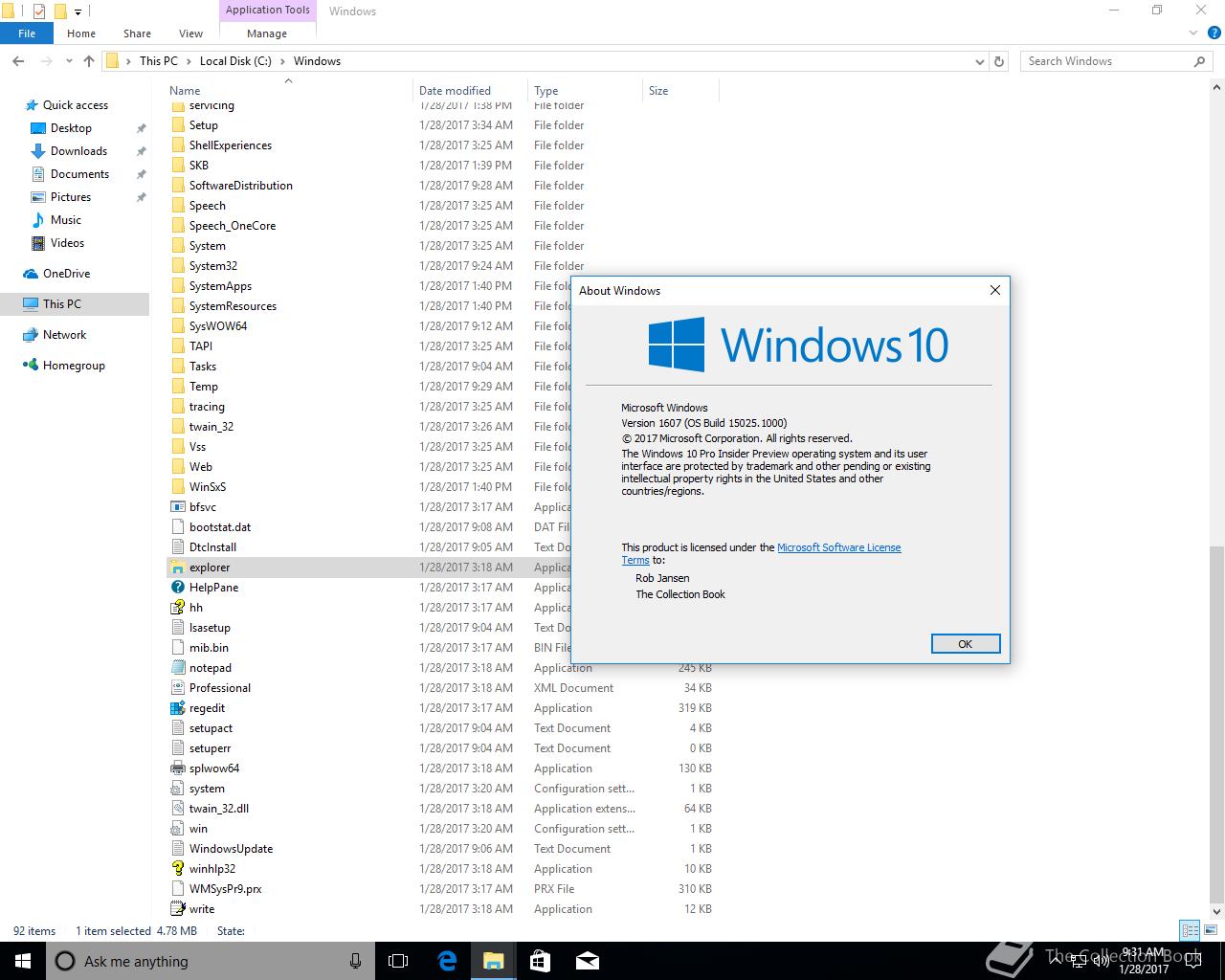Select the explorer application icon

177,568
